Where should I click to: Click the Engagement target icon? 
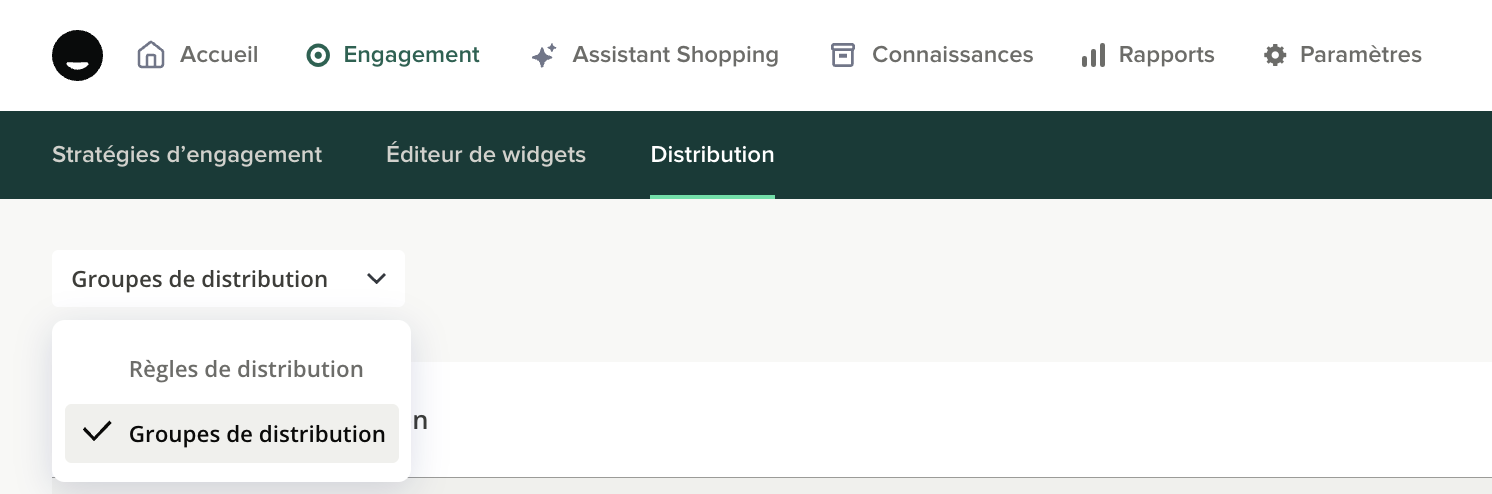pos(318,55)
